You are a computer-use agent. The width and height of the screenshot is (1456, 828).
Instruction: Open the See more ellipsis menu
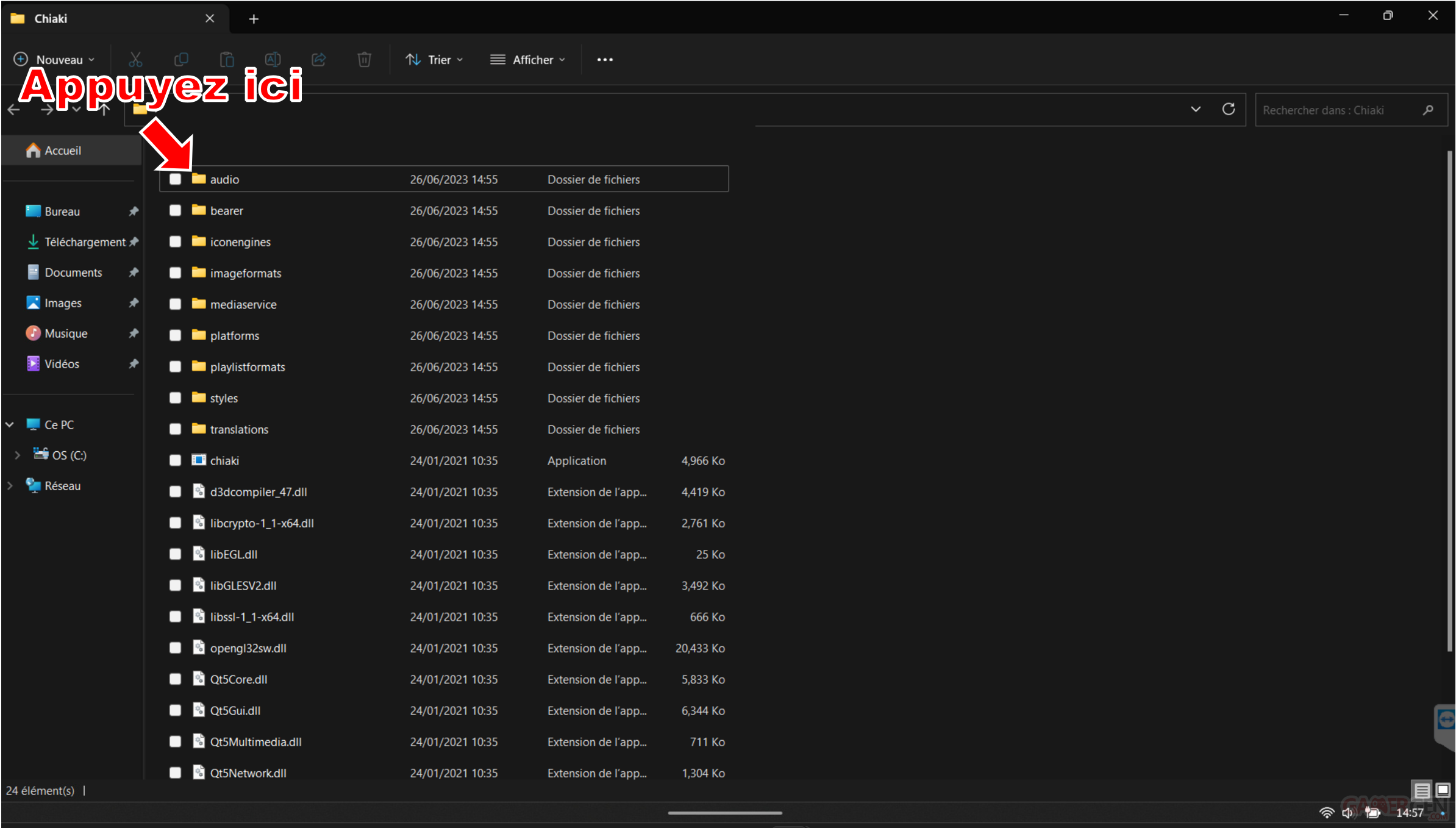click(605, 59)
